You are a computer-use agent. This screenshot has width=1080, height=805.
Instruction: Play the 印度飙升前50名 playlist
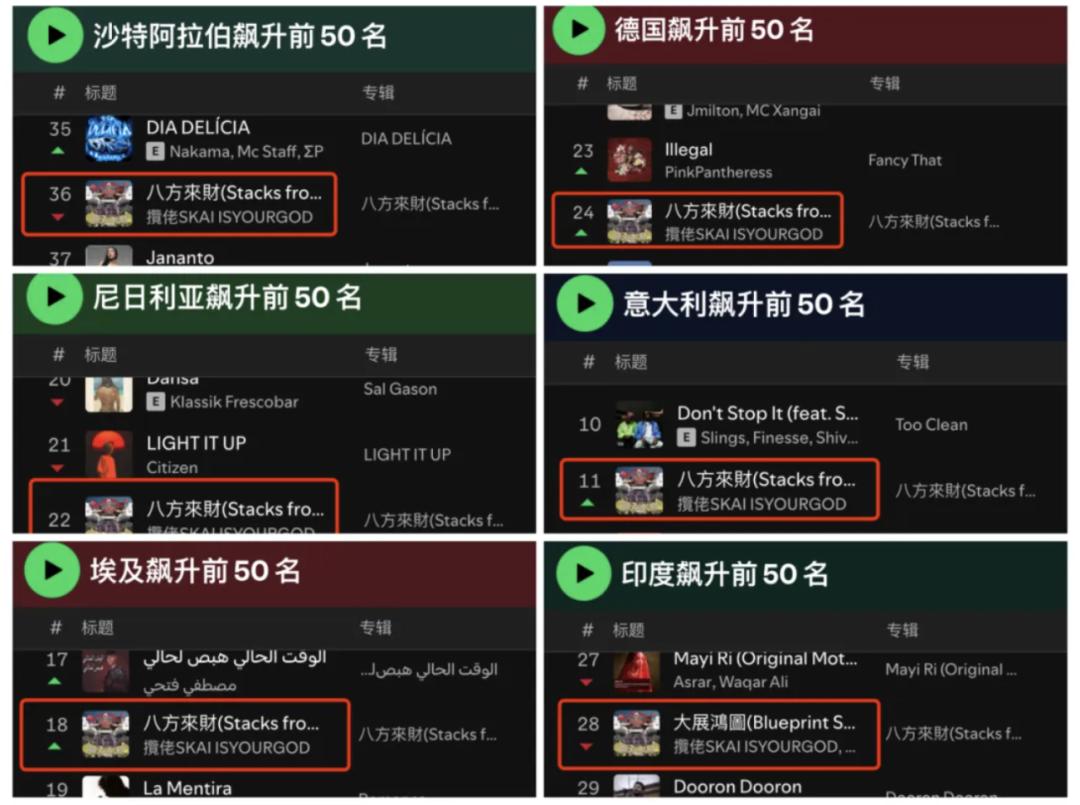pos(584,573)
